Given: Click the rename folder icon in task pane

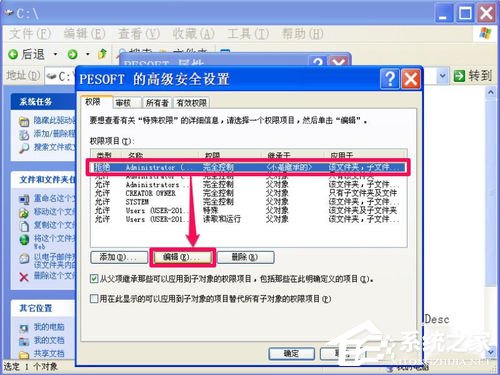Looking at the screenshot, I should pyautogui.click(x=24, y=200).
